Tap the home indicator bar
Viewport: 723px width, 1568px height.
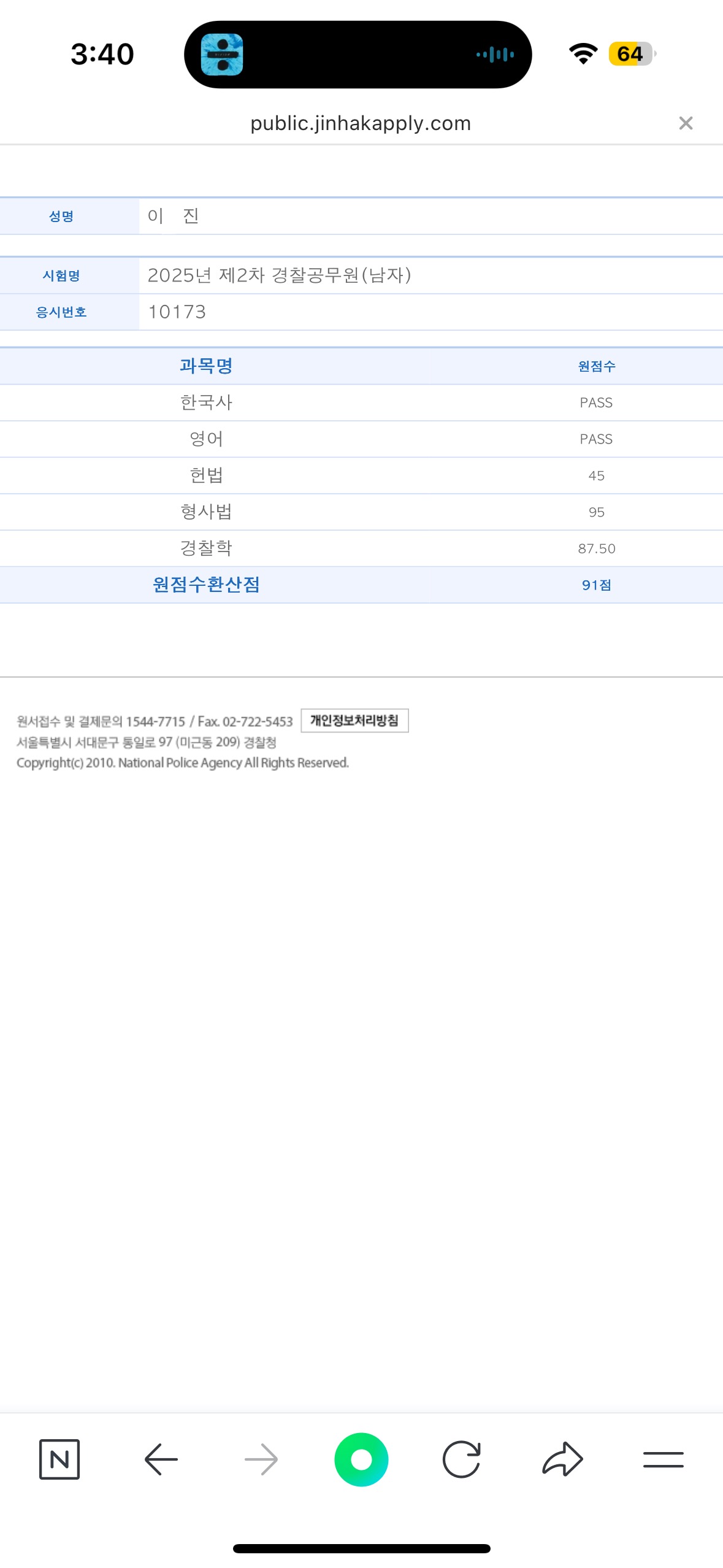tap(361, 1548)
